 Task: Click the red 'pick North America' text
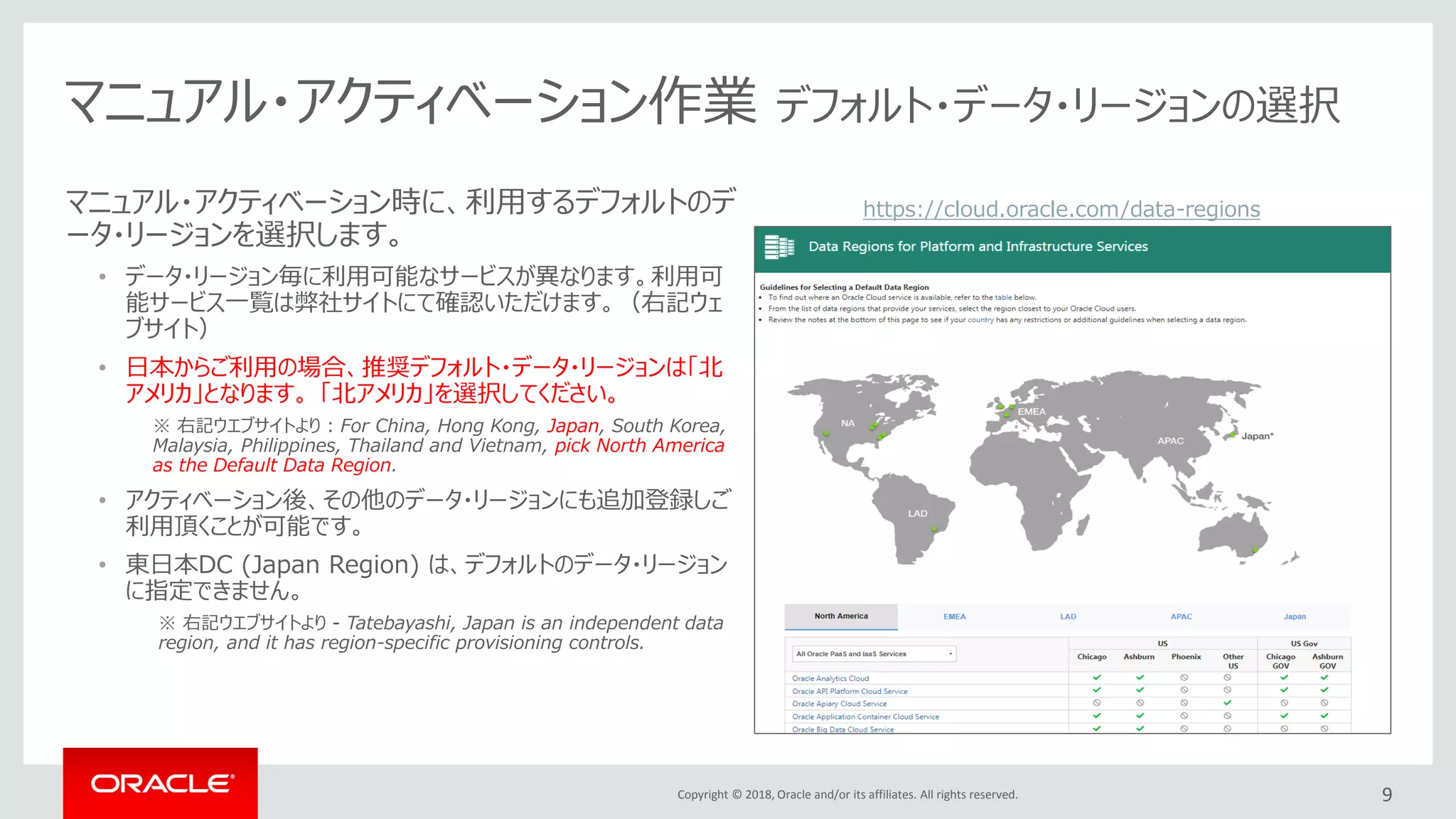click(639, 446)
